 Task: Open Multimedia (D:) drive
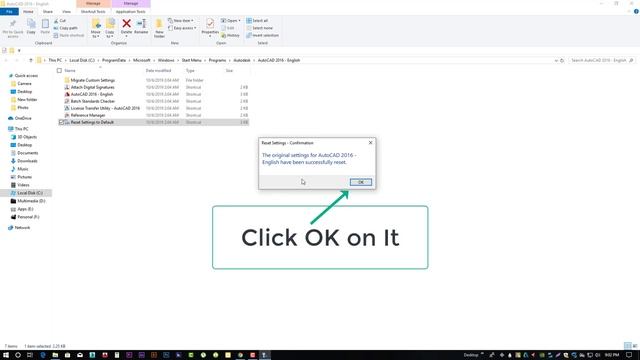tap(31, 201)
